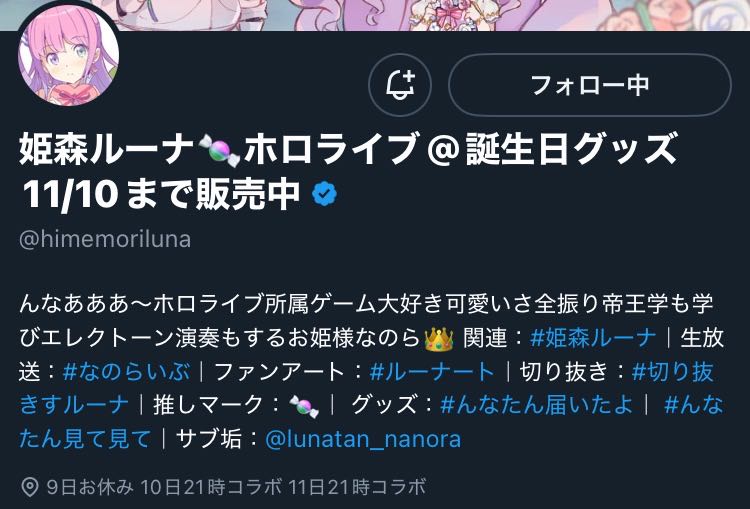Open the #んなたん届いたよ hashtag link

tap(537, 405)
